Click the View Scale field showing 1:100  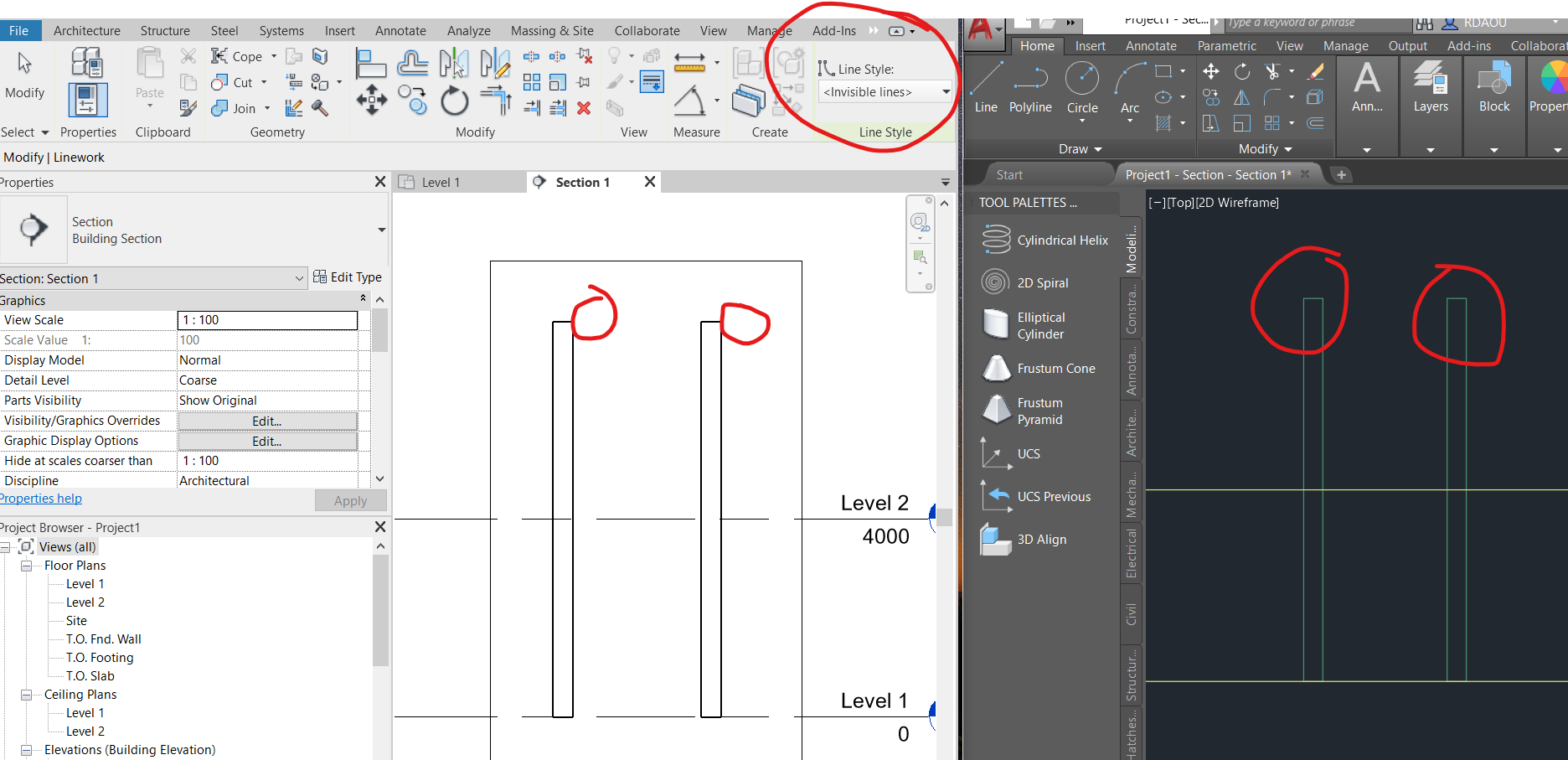point(266,319)
